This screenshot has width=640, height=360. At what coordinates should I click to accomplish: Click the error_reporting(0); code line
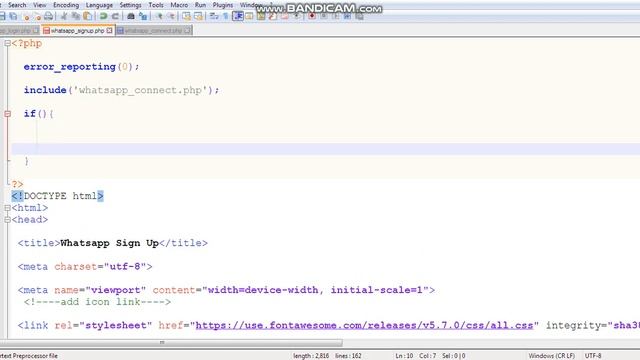click(81, 67)
